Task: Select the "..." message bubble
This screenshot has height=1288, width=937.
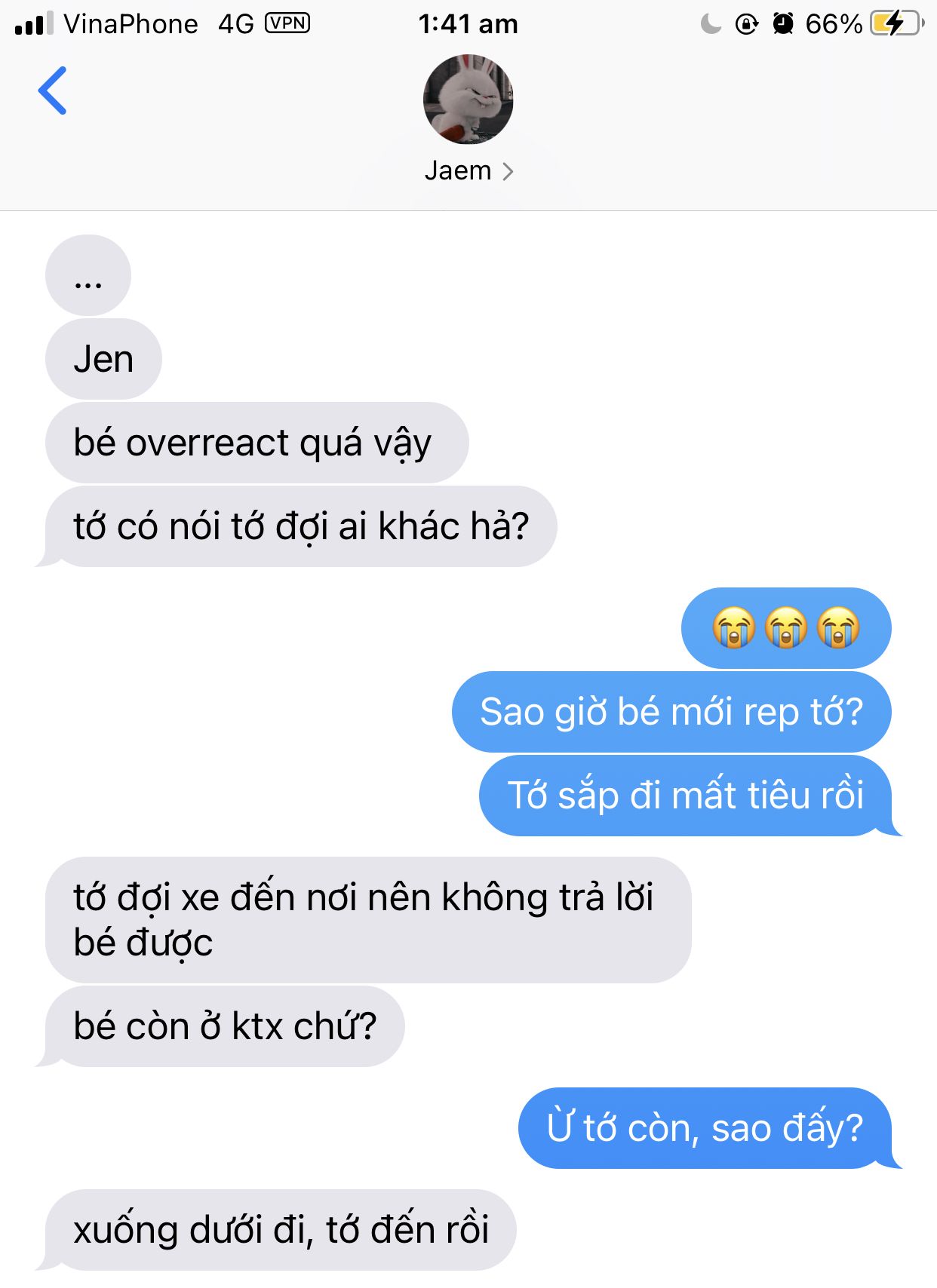Action: pyautogui.click(x=88, y=275)
